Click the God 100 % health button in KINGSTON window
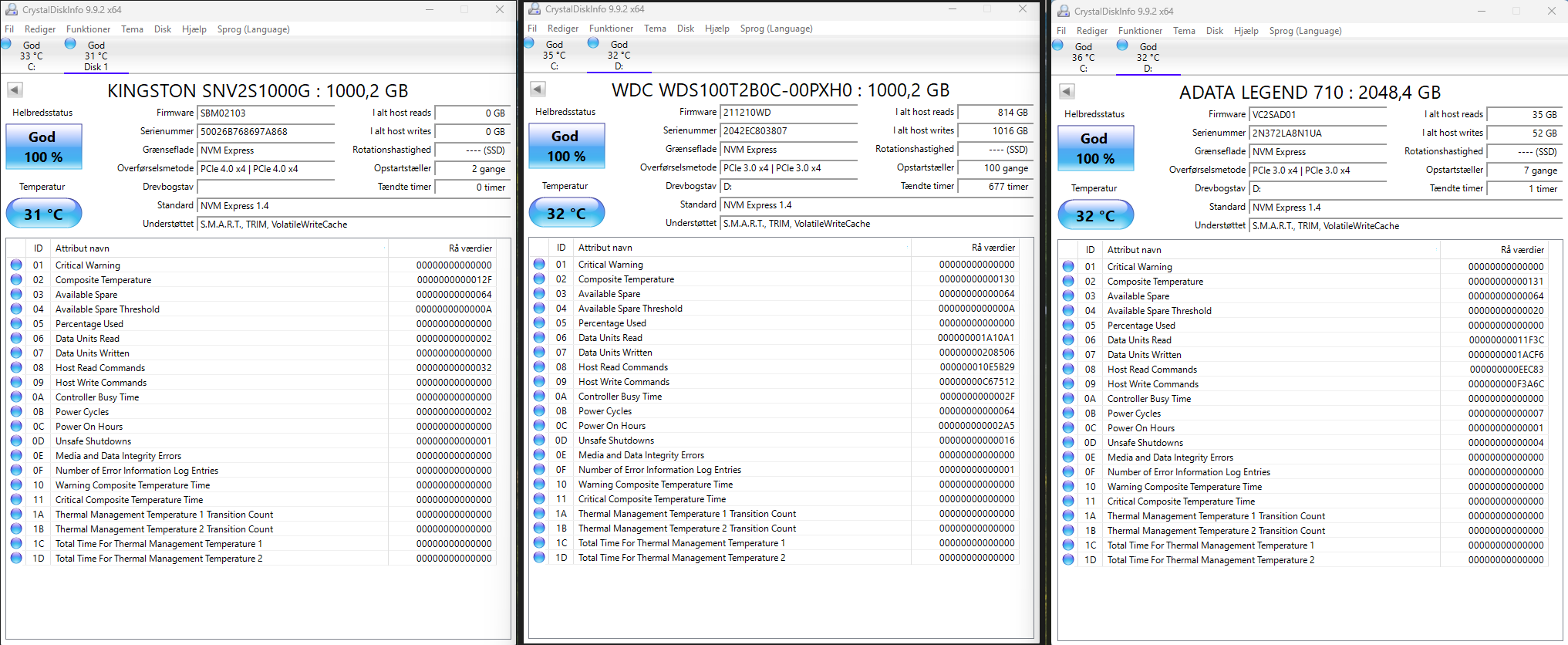Viewport: 1568px width, 645px height. 43,147
